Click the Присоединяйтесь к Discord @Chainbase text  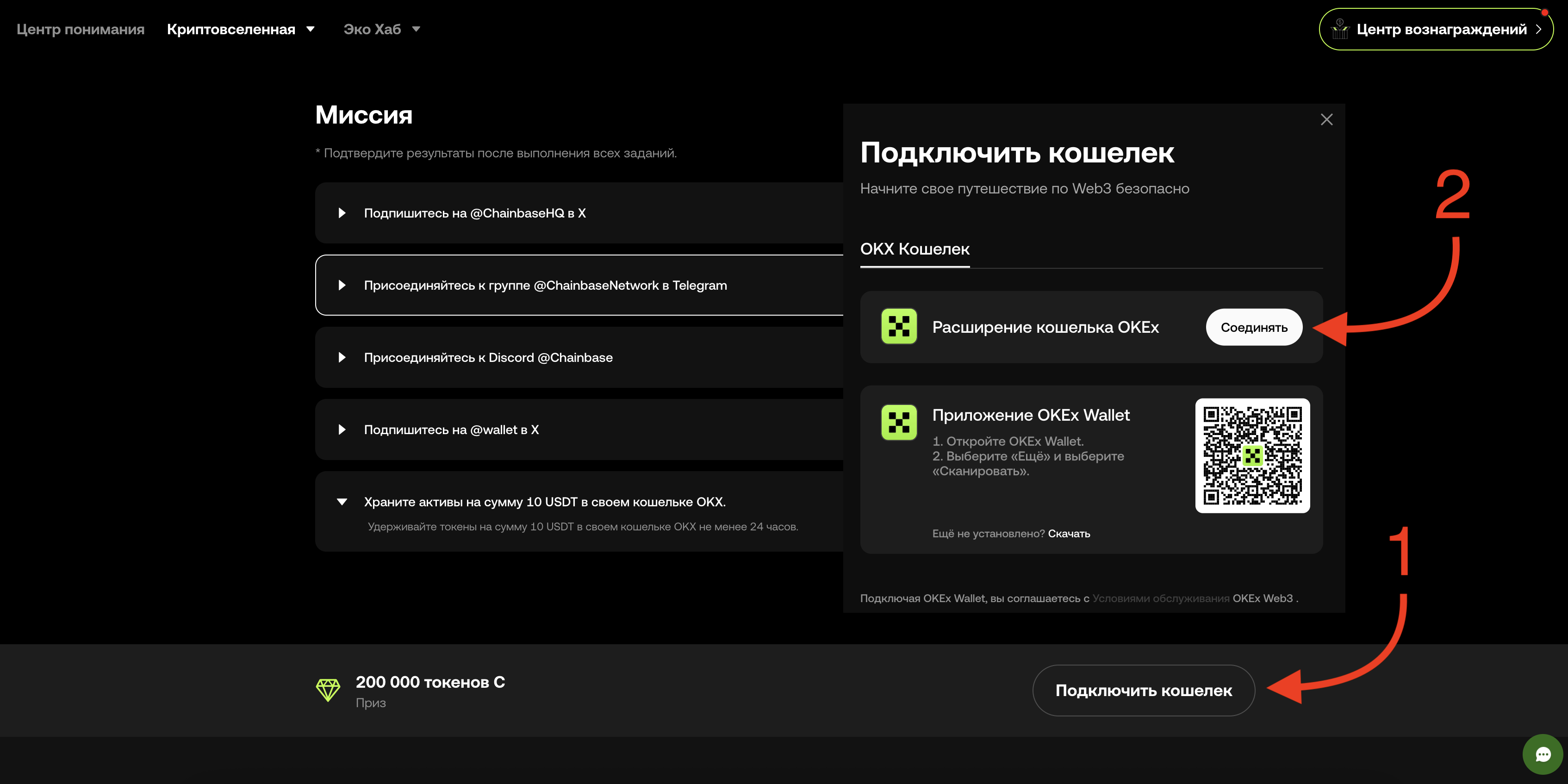pyautogui.click(x=488, y=357)
